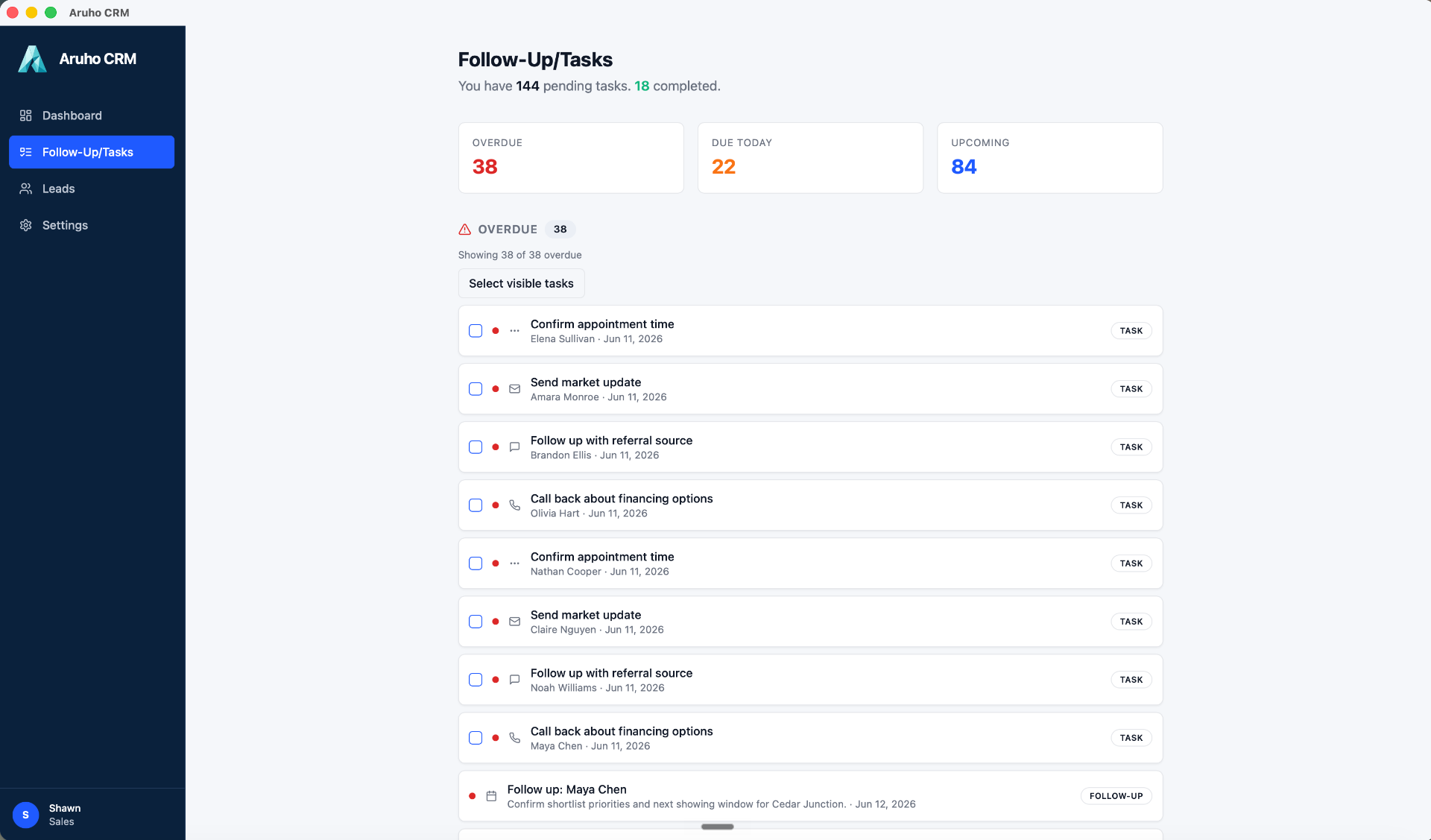This screenshot has width=1431, height=840.
Task: Check the box for Nathan Cooper's appointment task
Action: pyautogui.click(x=476, y=563)
